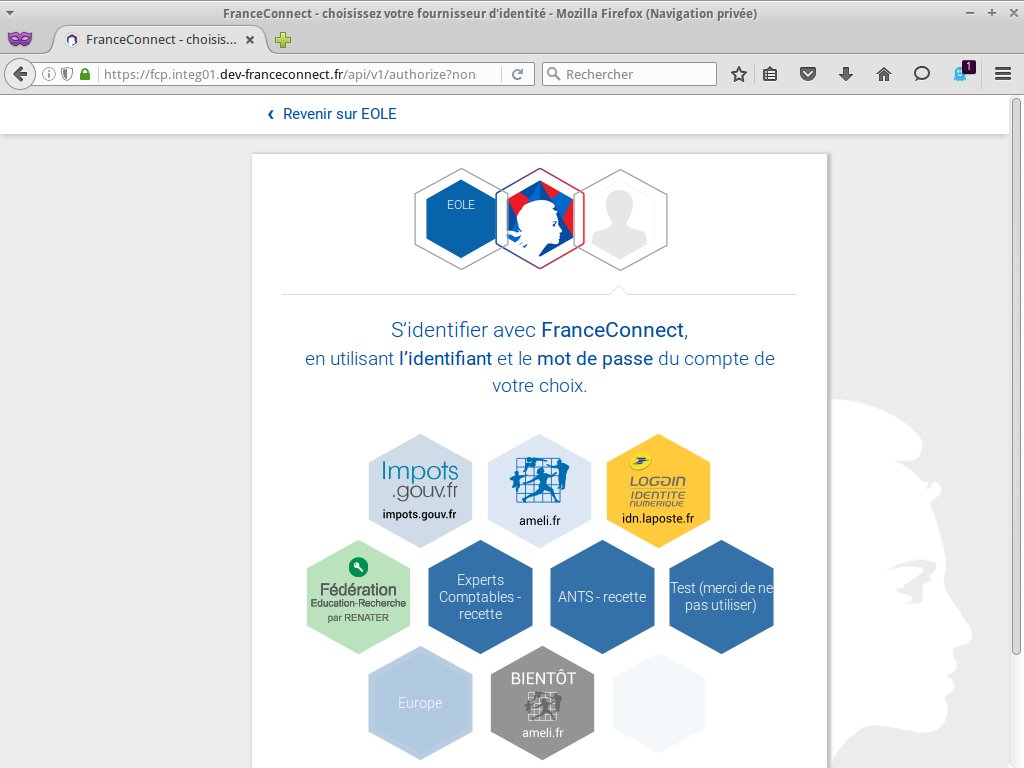1024x768 pixels.
Task: Open a new tab with the plus icon
Action: click(283, 40)
